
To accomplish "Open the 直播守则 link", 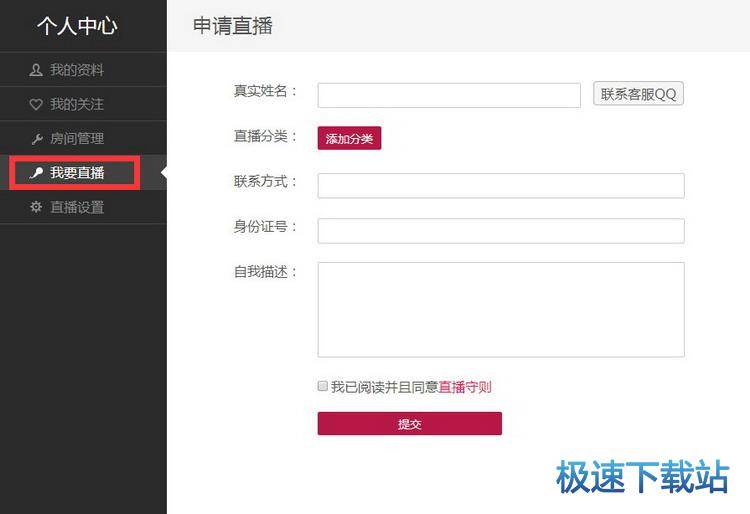I will tap(465, 387).
